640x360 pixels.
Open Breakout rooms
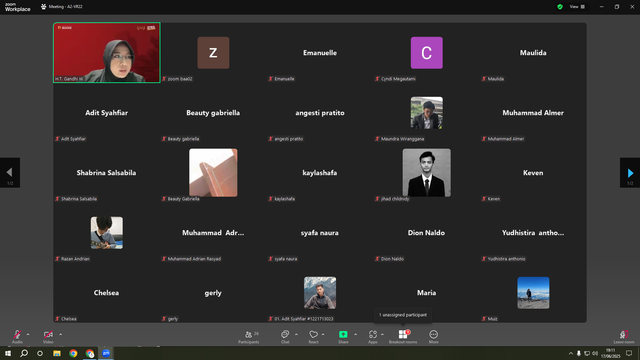point(403,337)
